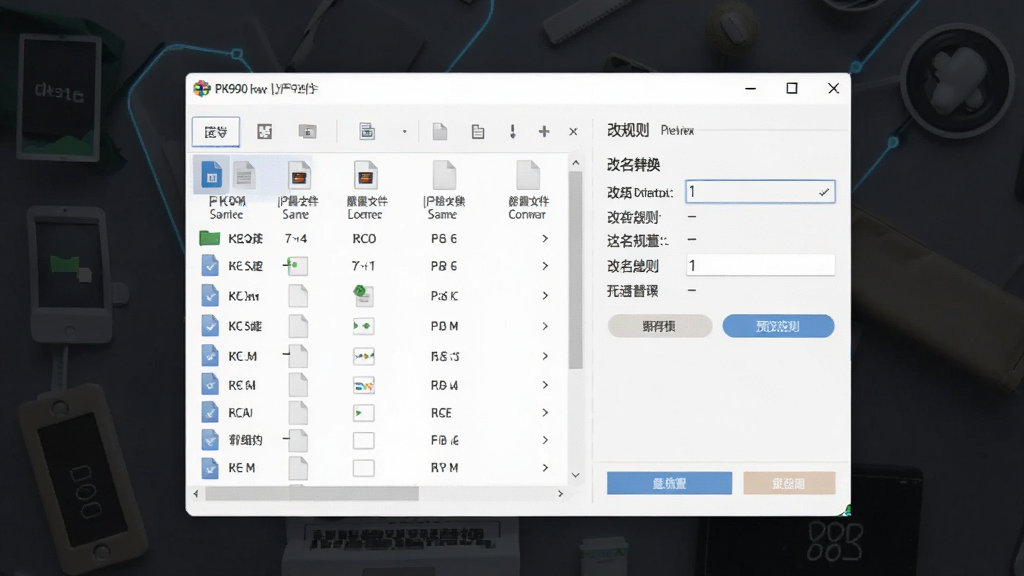Click the outlined text button in the toolbar

click(x=216, y=132)
